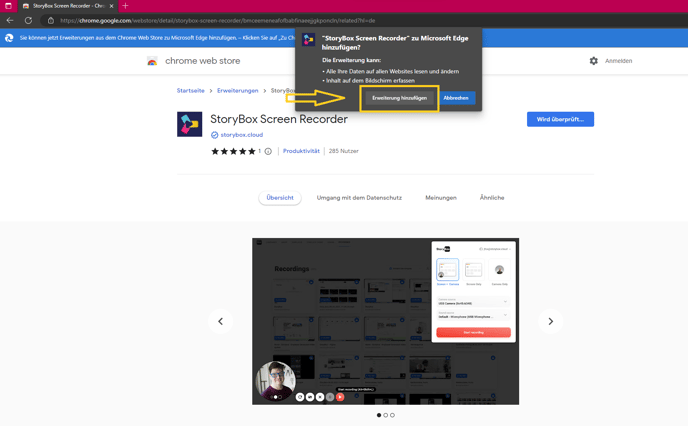Select the first carousel dot
Viewport: 688px width, 426px height.
tap(379, 415)
